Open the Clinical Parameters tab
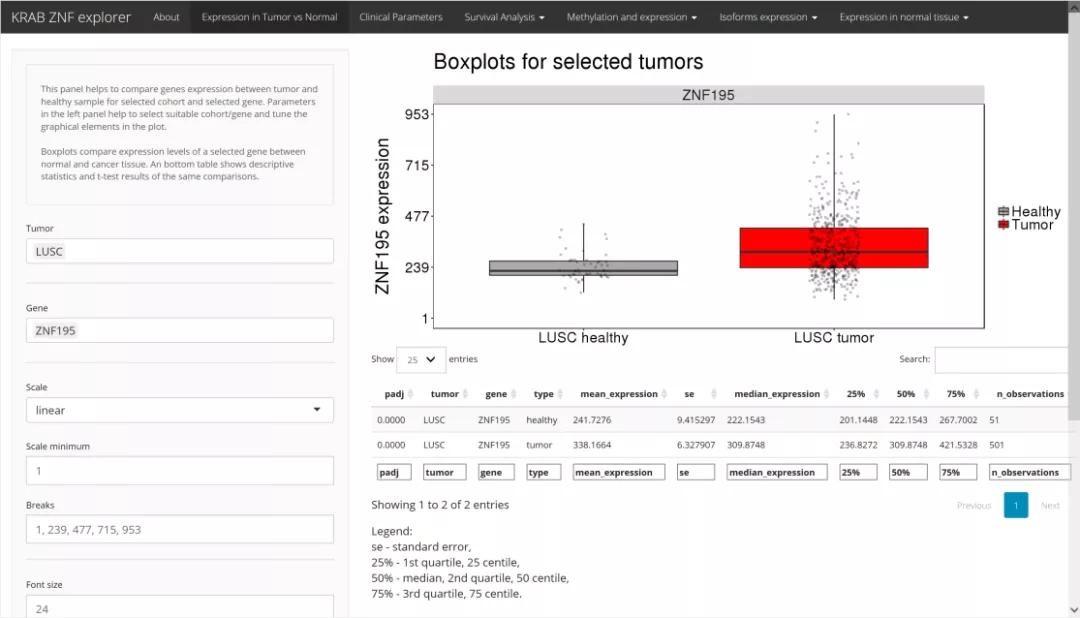Screen dimensions: 1080x618 pyautogui.click(x=401, y=17)
